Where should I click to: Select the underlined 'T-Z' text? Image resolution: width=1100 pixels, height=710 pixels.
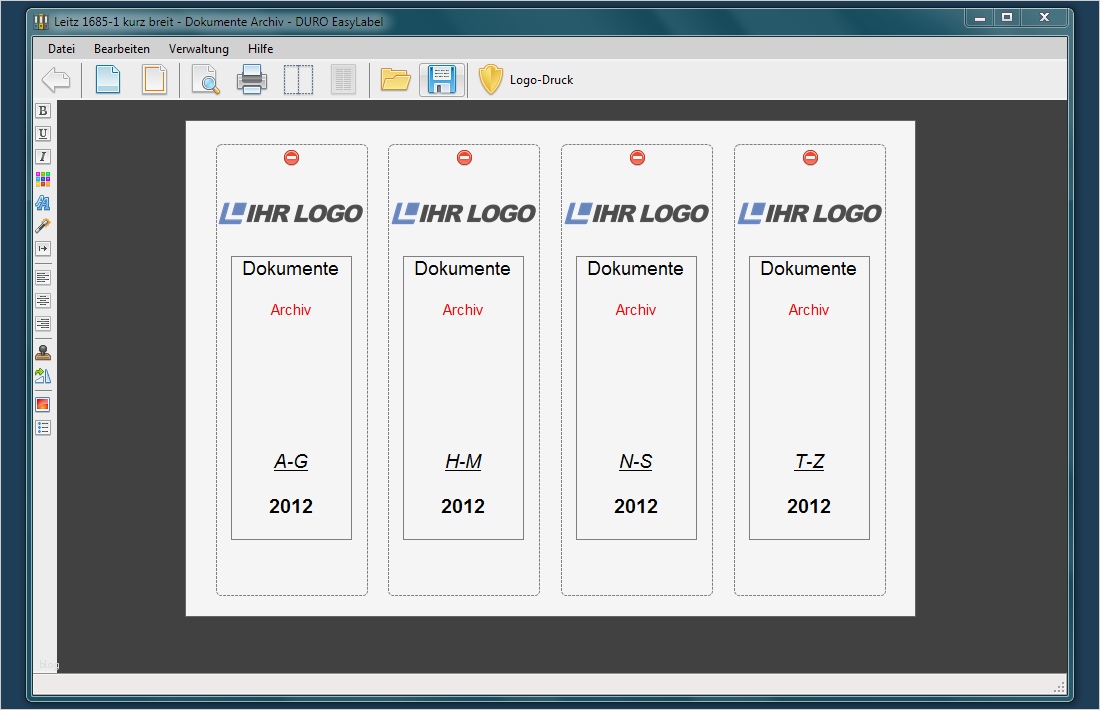point(809,462)
